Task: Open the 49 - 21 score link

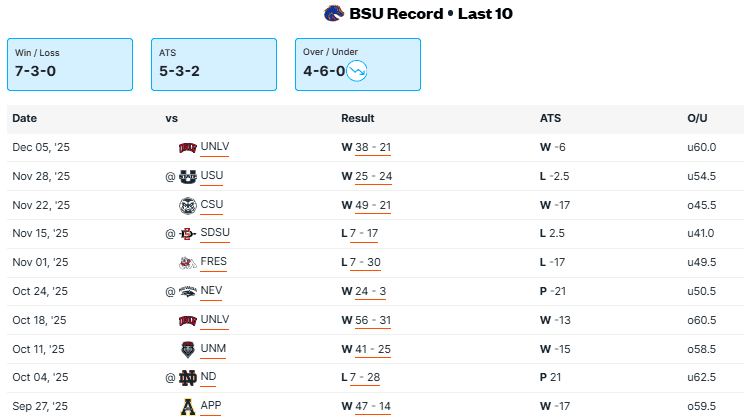Action: tap(372, 206)
